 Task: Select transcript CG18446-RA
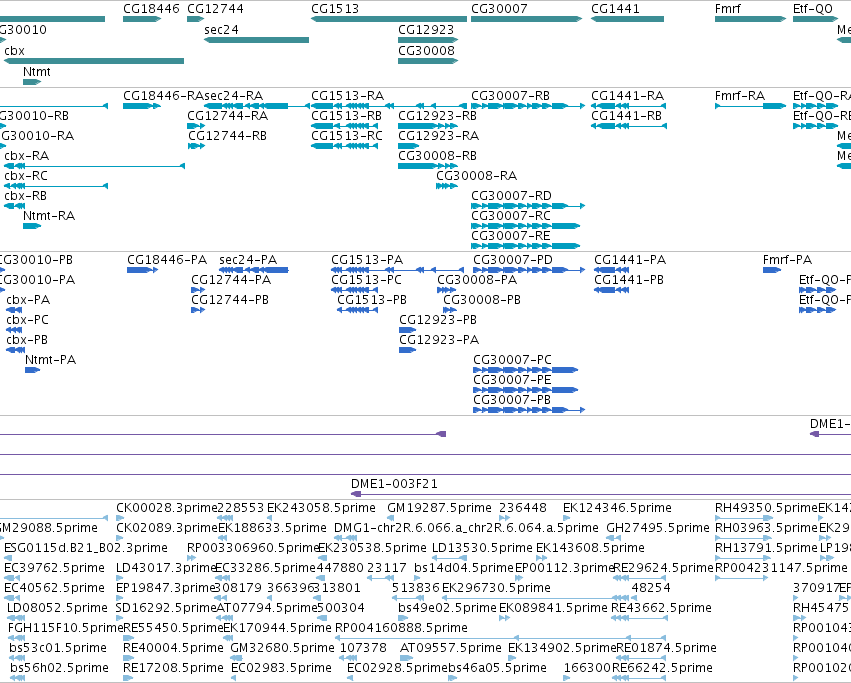[x=142, y=106]
